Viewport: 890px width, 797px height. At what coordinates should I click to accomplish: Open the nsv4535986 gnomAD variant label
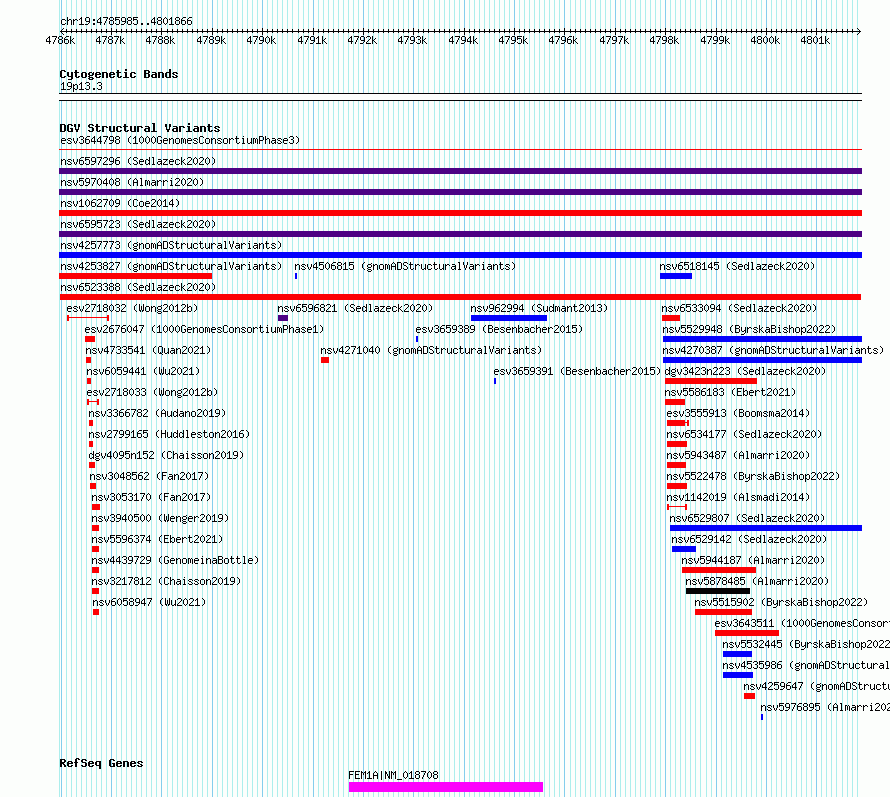pyautogui.click(x=806, y=665)
